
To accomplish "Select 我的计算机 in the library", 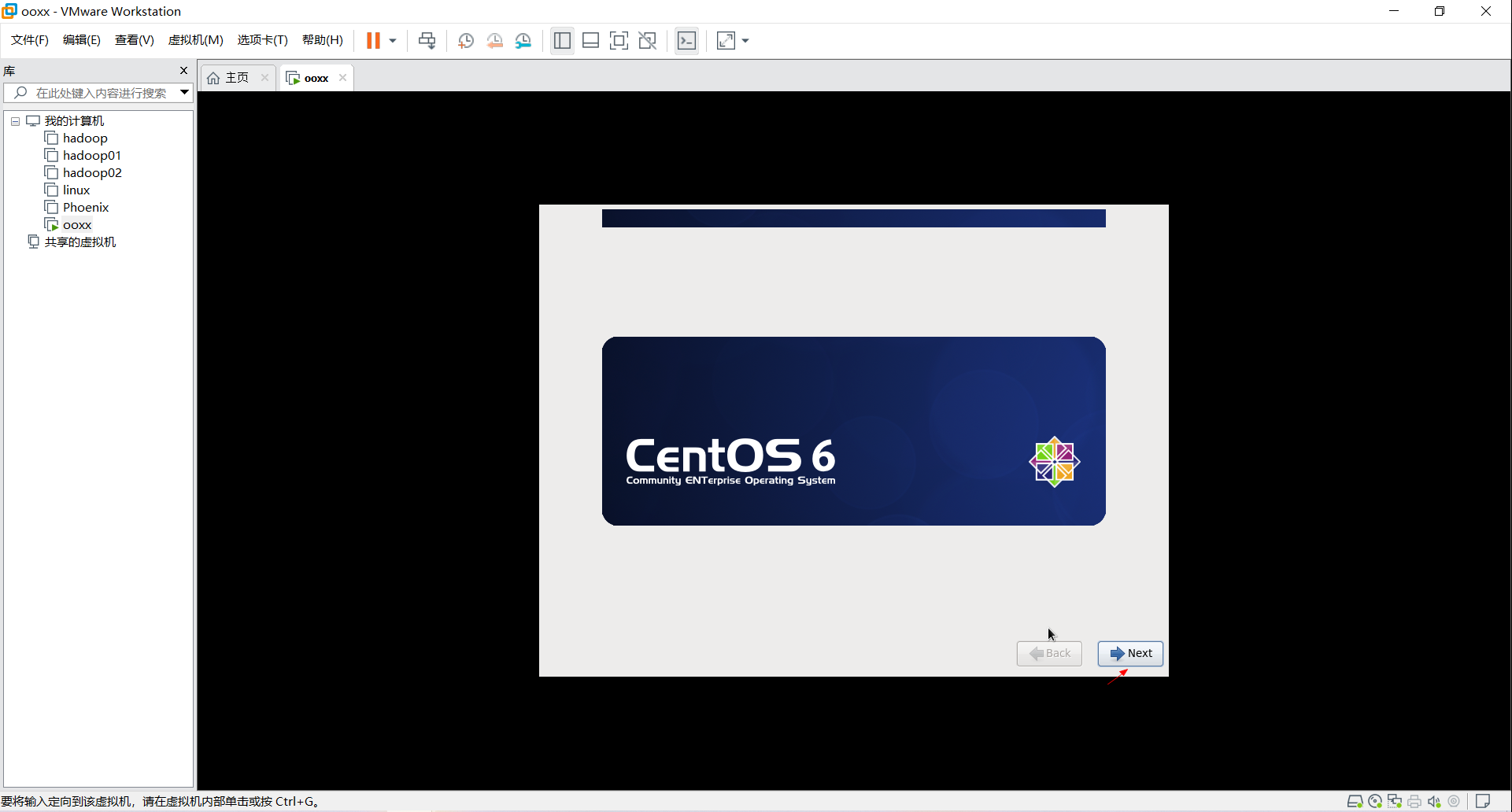I will [74, 121].
